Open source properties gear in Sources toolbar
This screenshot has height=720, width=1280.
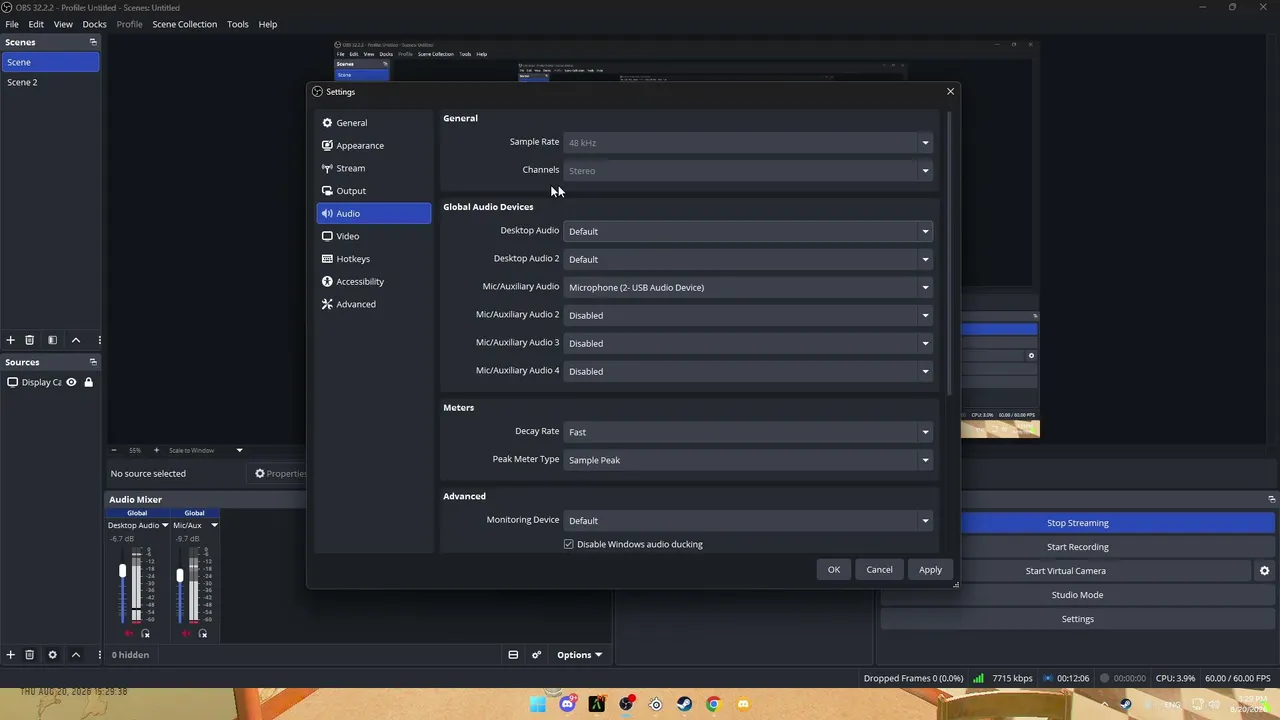pos(53,655)
